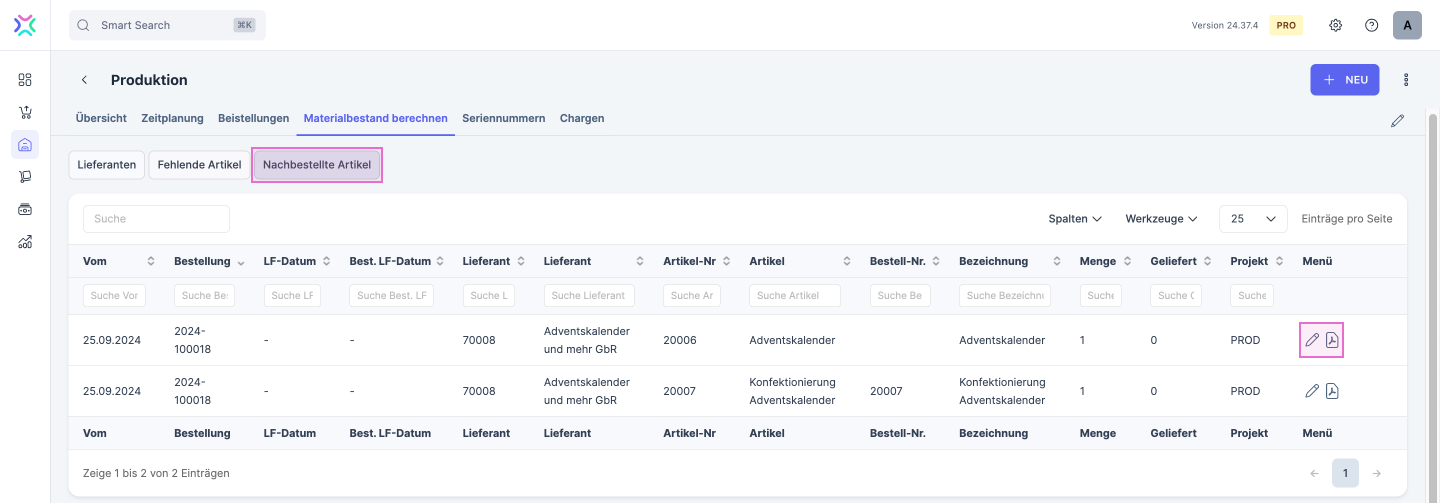Open the shopping cart sidebar icon

click(x=25, y=112)
